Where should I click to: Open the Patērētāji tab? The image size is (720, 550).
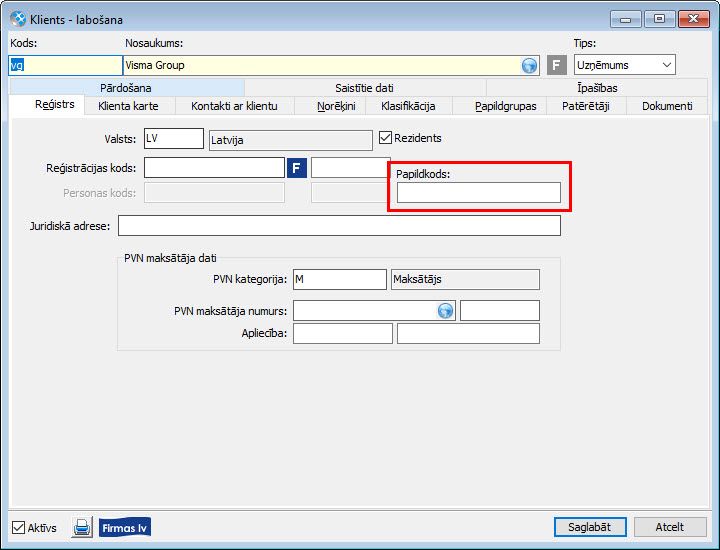point(585,106)
